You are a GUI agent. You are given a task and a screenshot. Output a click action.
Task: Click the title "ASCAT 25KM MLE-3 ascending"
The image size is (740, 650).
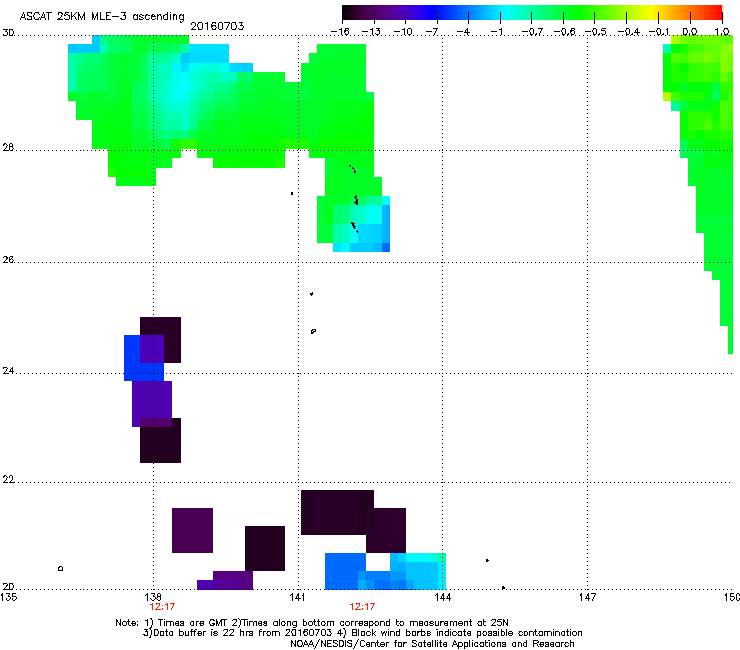102,16
